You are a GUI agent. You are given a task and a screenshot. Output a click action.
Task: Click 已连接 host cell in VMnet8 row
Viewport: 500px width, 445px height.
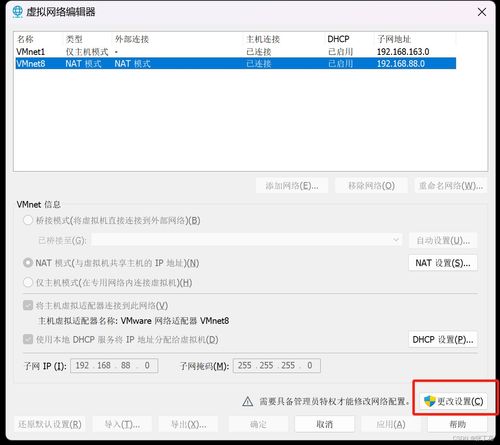pyautogui.click(x=259, y=64)
